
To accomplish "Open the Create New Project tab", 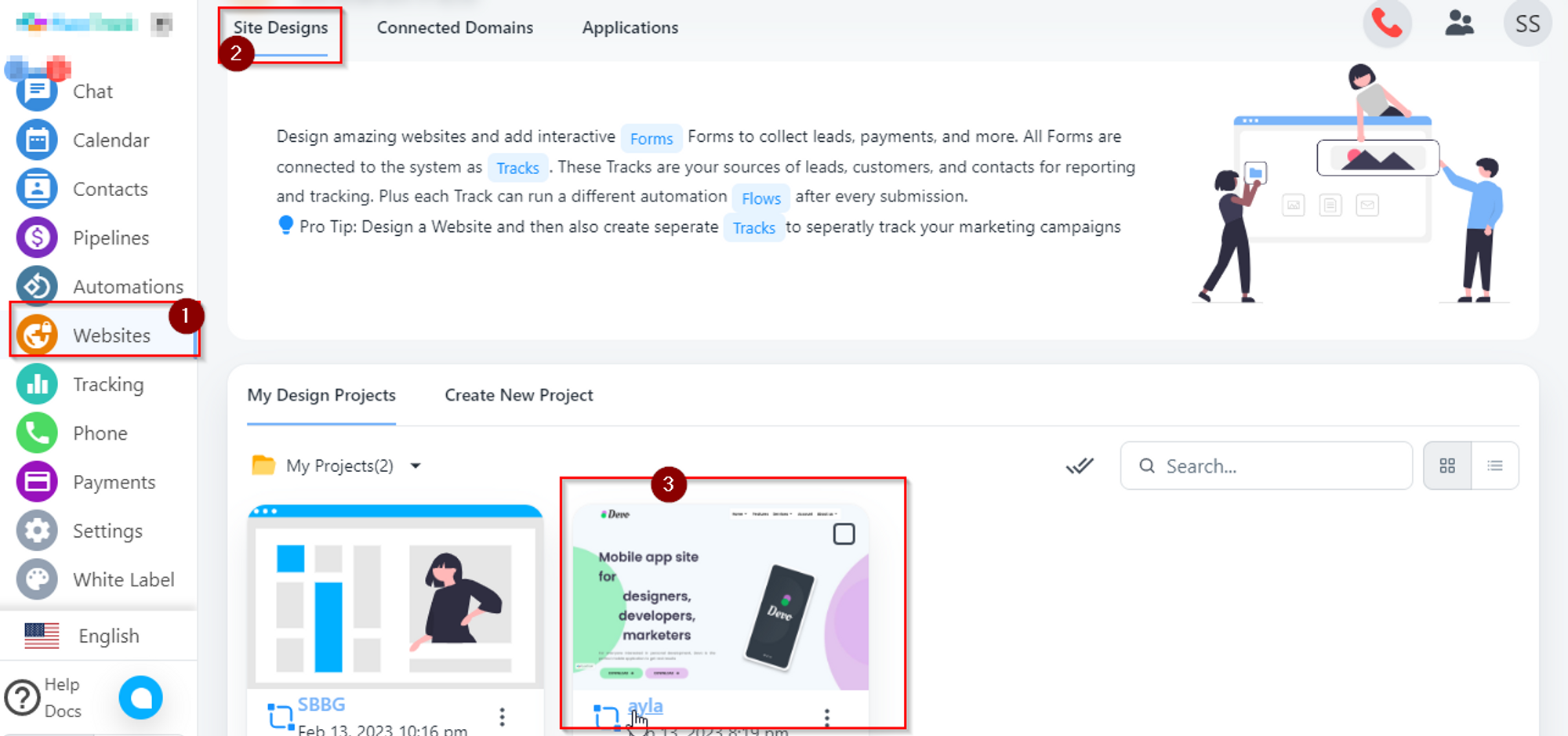I will point(518,396).
